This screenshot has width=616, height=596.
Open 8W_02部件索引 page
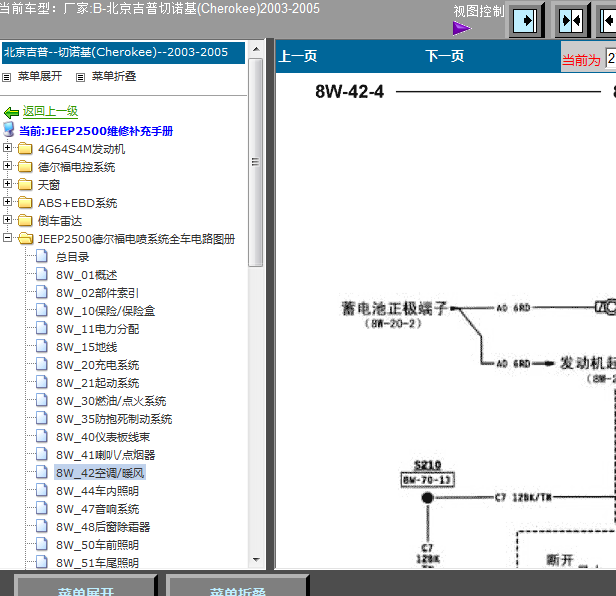(x=97, y=293)
